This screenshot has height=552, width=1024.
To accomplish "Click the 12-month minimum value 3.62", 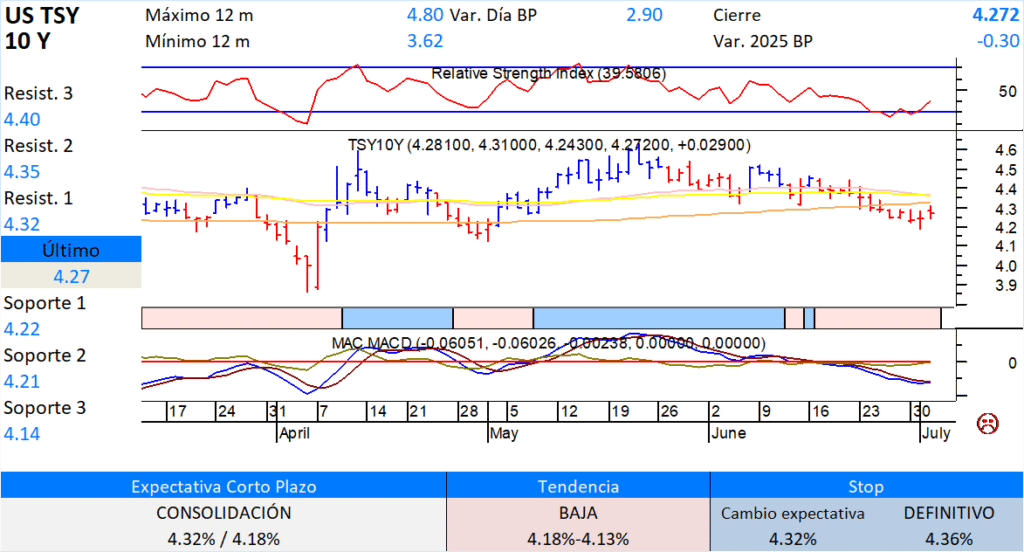I will 424,41.
